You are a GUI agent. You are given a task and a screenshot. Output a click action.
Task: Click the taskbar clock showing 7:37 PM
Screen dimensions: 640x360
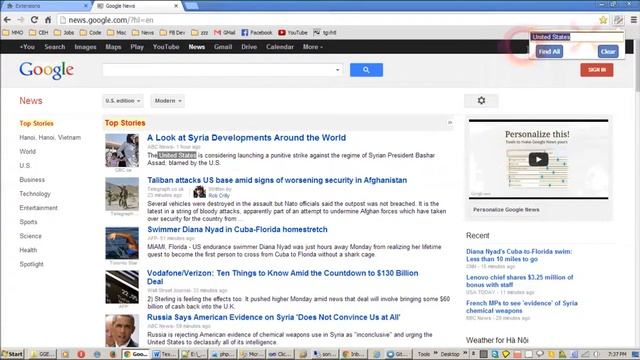coord(617,354)
